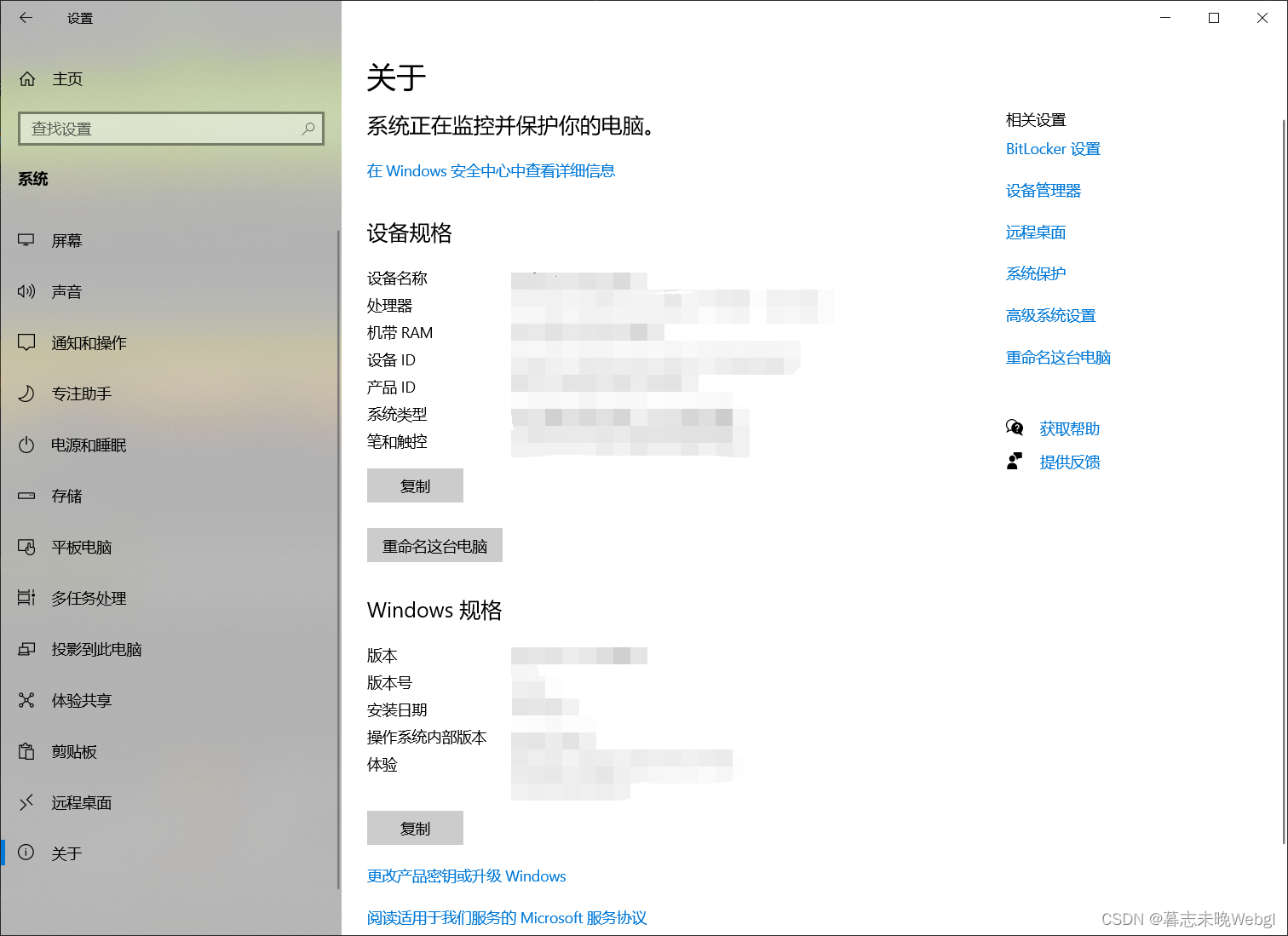Viewport: 1288px width, 936px height.
Task: Select 剪贴板 label in sidebar
Action: 74,752
